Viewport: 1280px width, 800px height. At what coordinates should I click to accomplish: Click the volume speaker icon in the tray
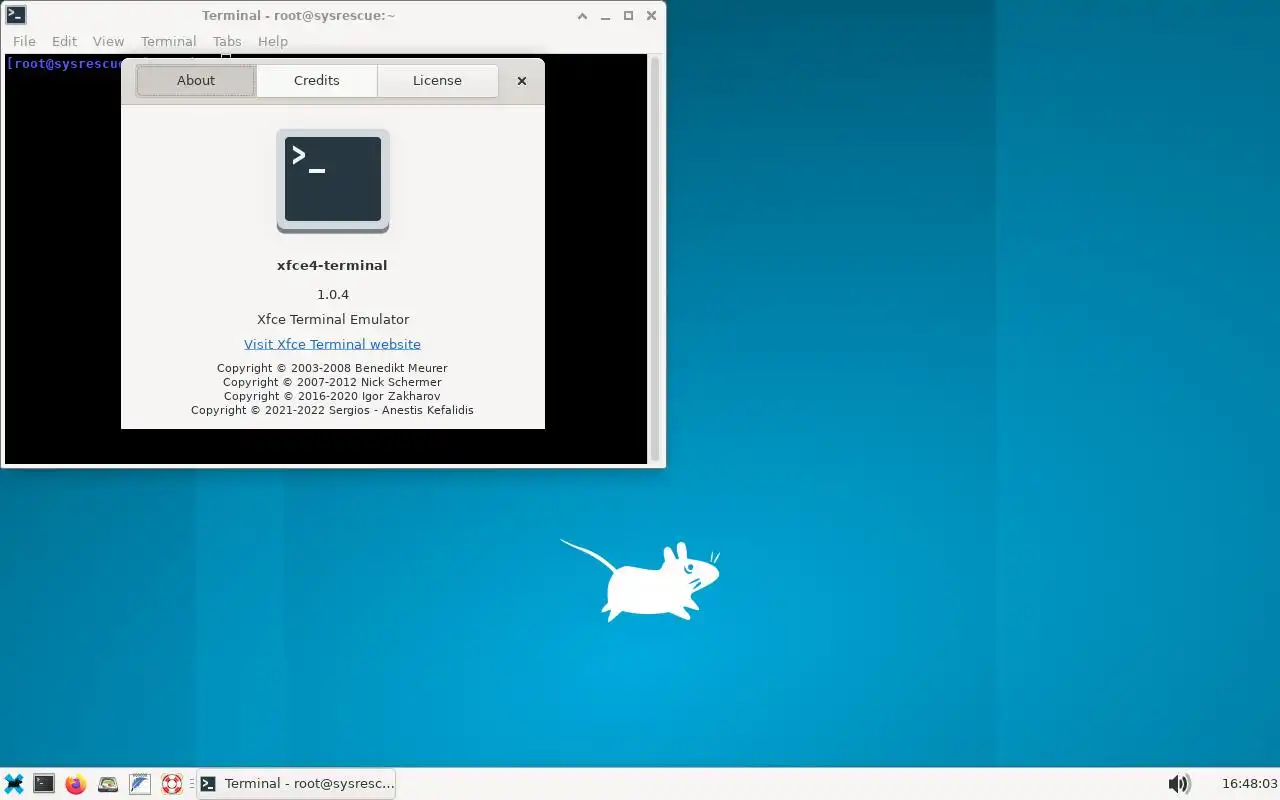point(1179,784)
